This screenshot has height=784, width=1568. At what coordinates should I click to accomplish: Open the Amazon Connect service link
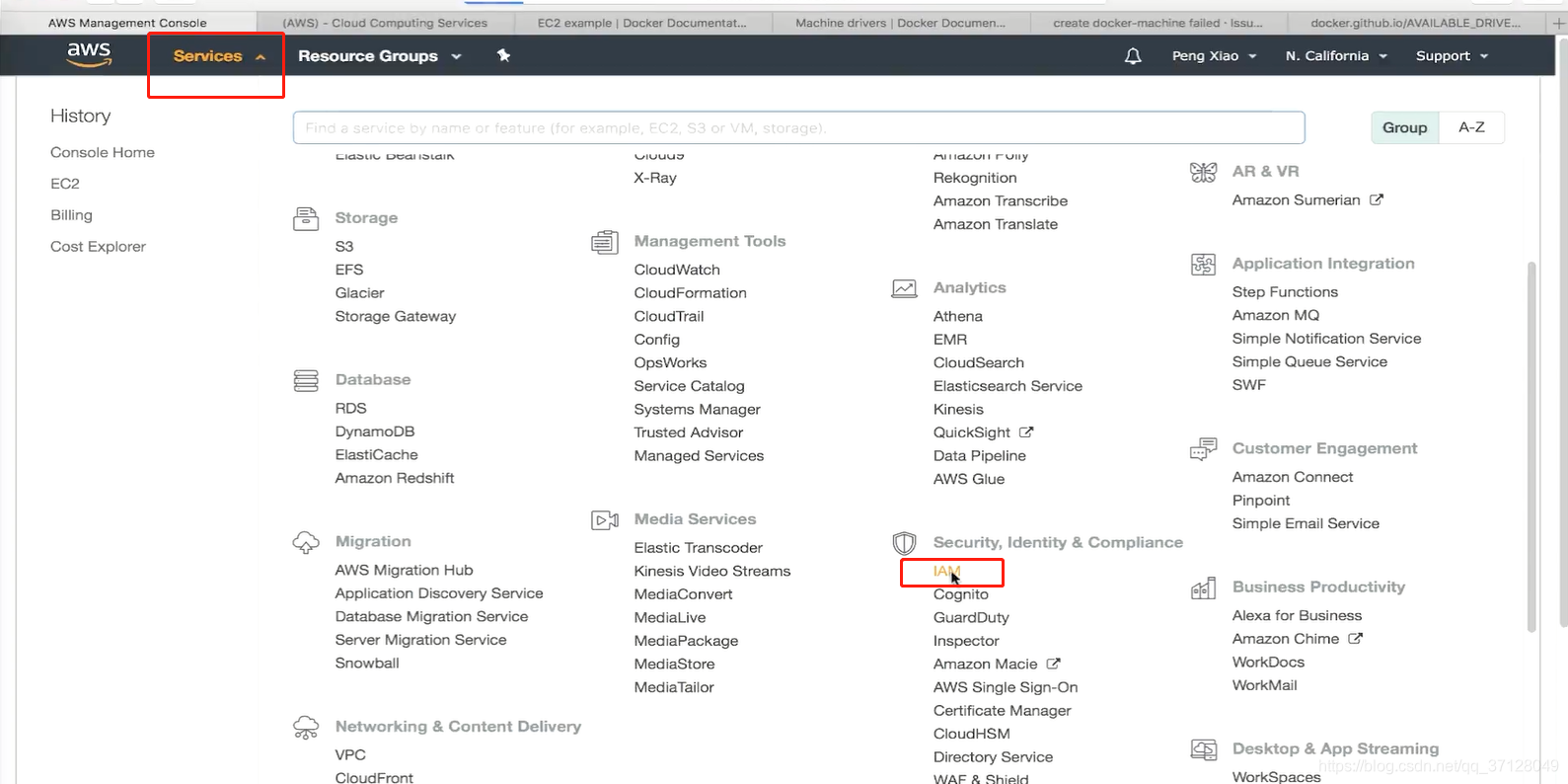tap(1293, 477)
